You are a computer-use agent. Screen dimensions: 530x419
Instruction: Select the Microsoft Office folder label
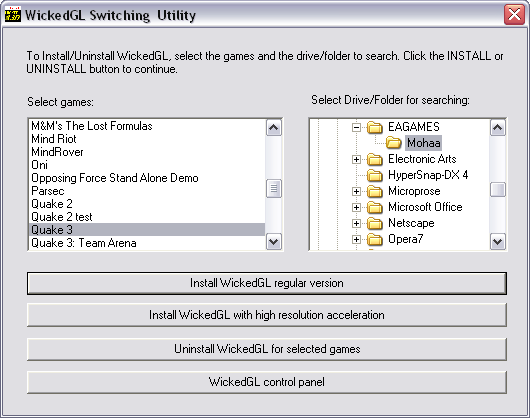(425, 207)
